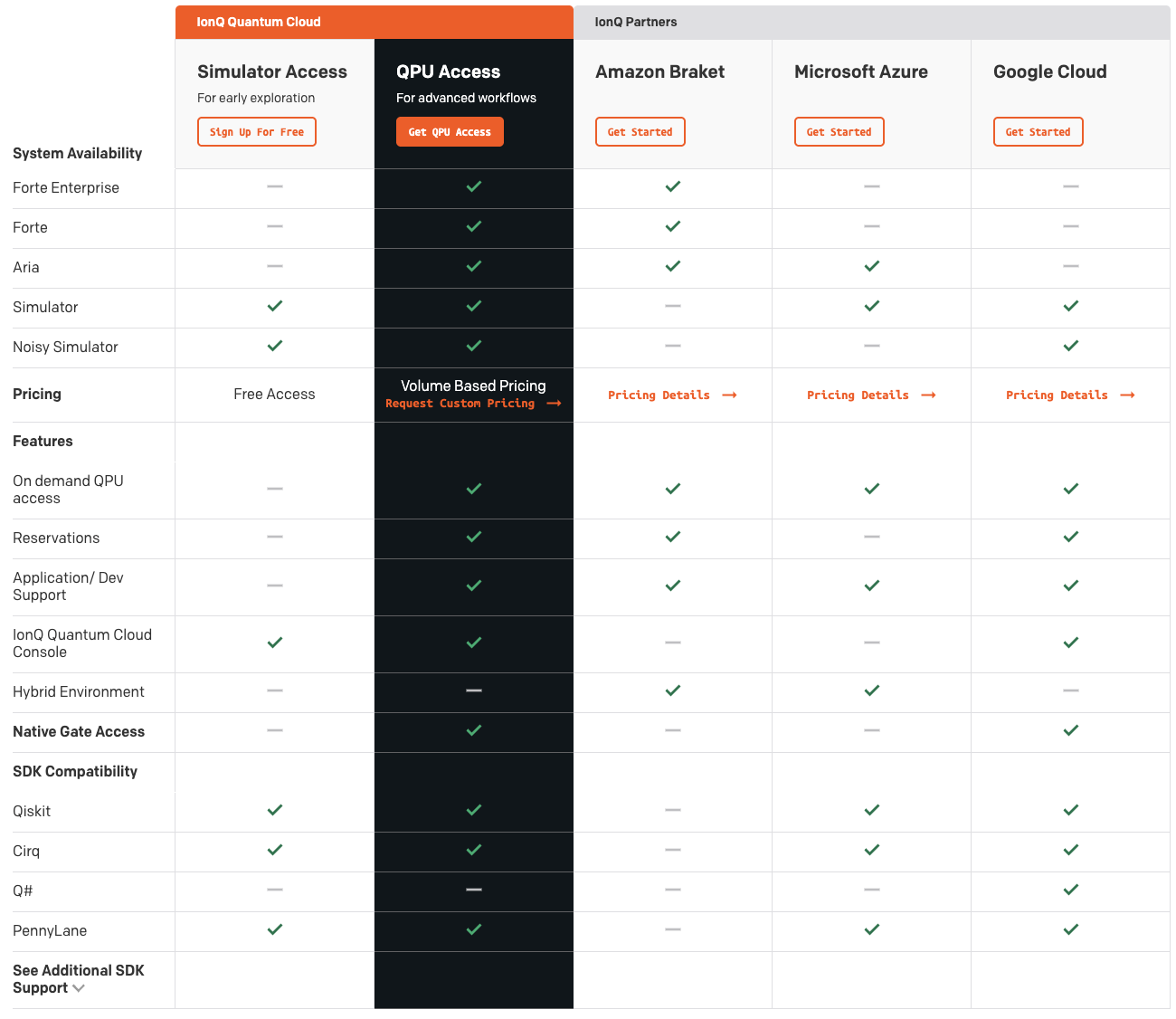Click the Forte Enterprise checkmark under QPU Access
This screenshot has height=1019, width=1176.
(473, 186)
